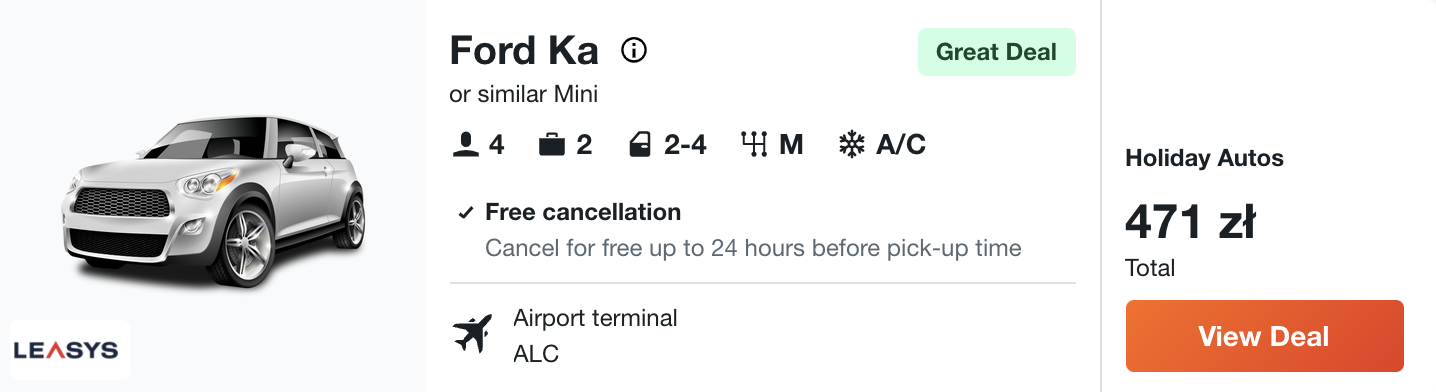Viewport: 1436px width, 392px height.
Task: Click the Airport terminal label
Action: click(x=595, y=318)
